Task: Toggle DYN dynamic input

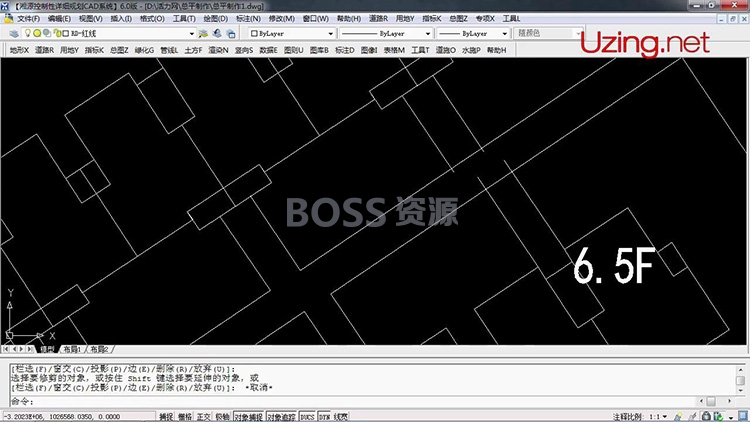Action: click(x=325, y=417)
